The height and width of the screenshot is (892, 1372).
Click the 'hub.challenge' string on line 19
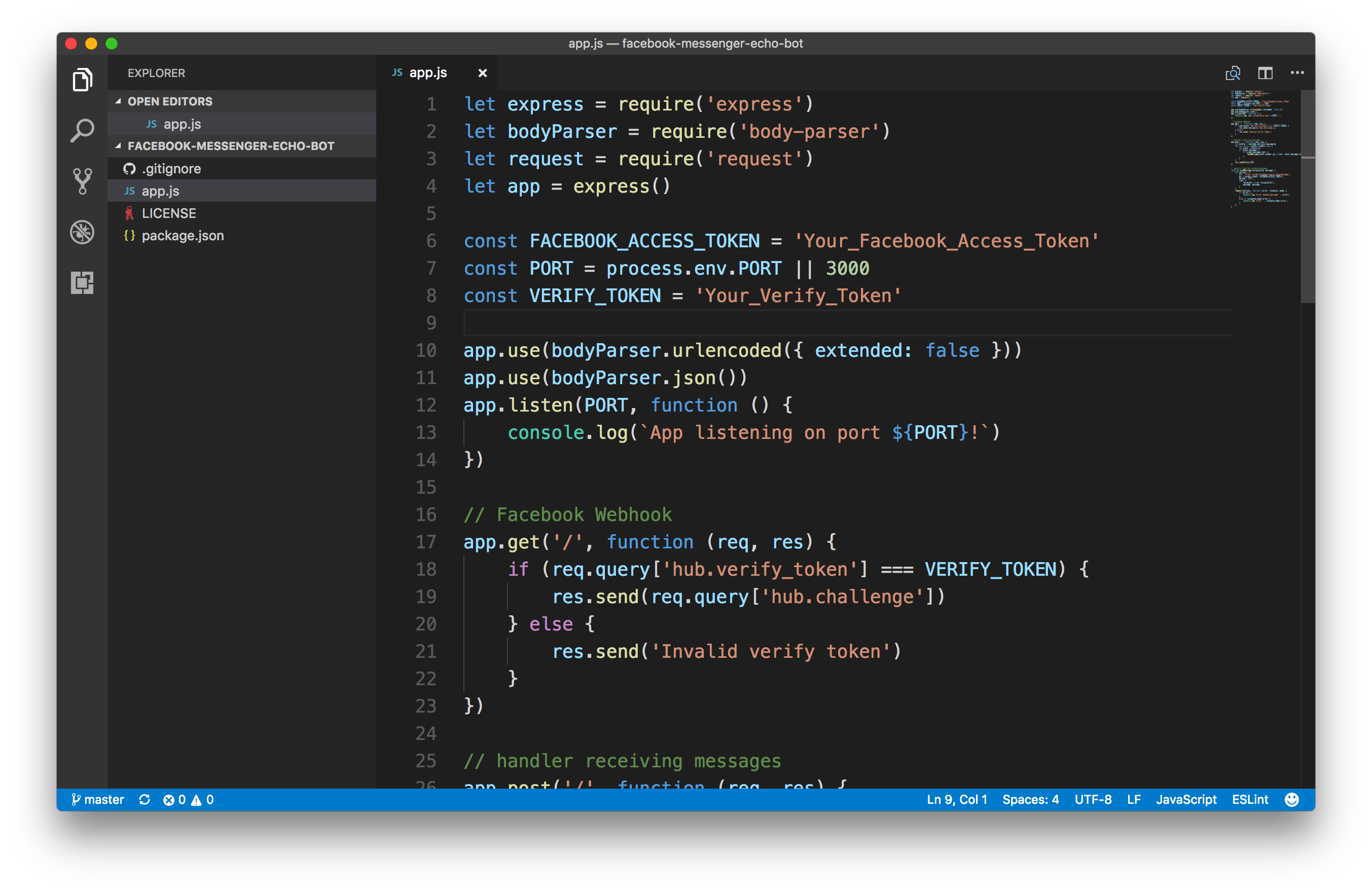(x=843, y=597)
